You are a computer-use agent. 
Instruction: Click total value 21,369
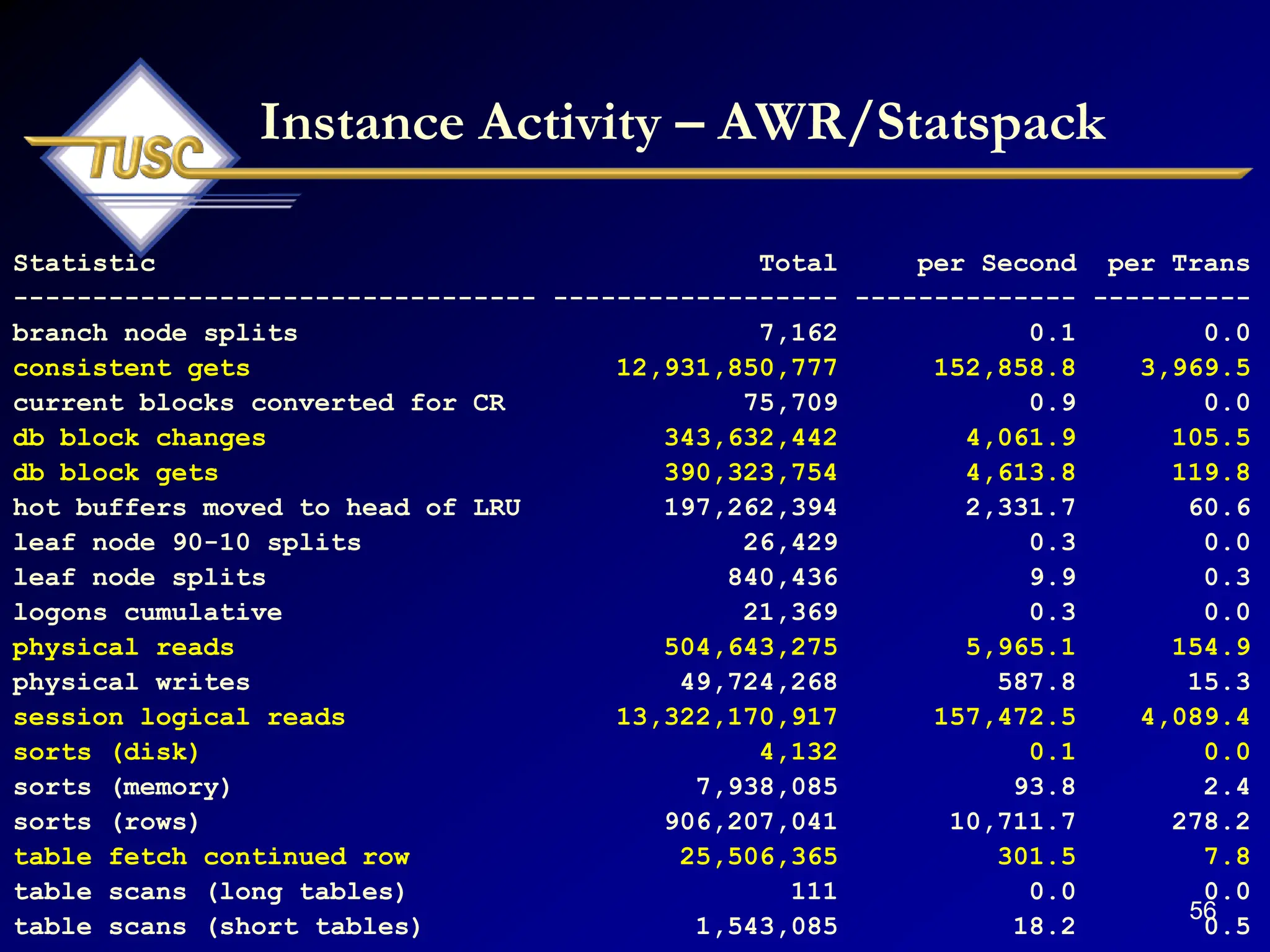coord(791,612)
